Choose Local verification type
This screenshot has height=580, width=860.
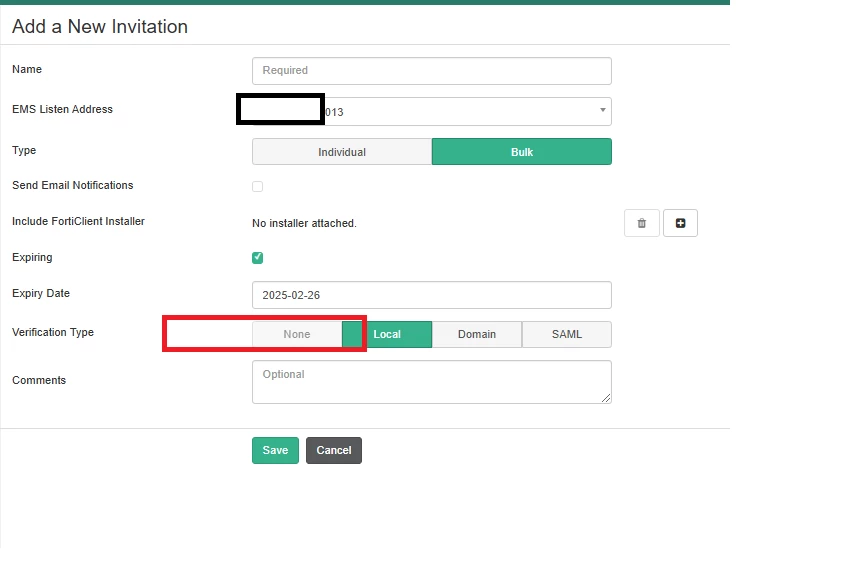[x=387, y=334]
